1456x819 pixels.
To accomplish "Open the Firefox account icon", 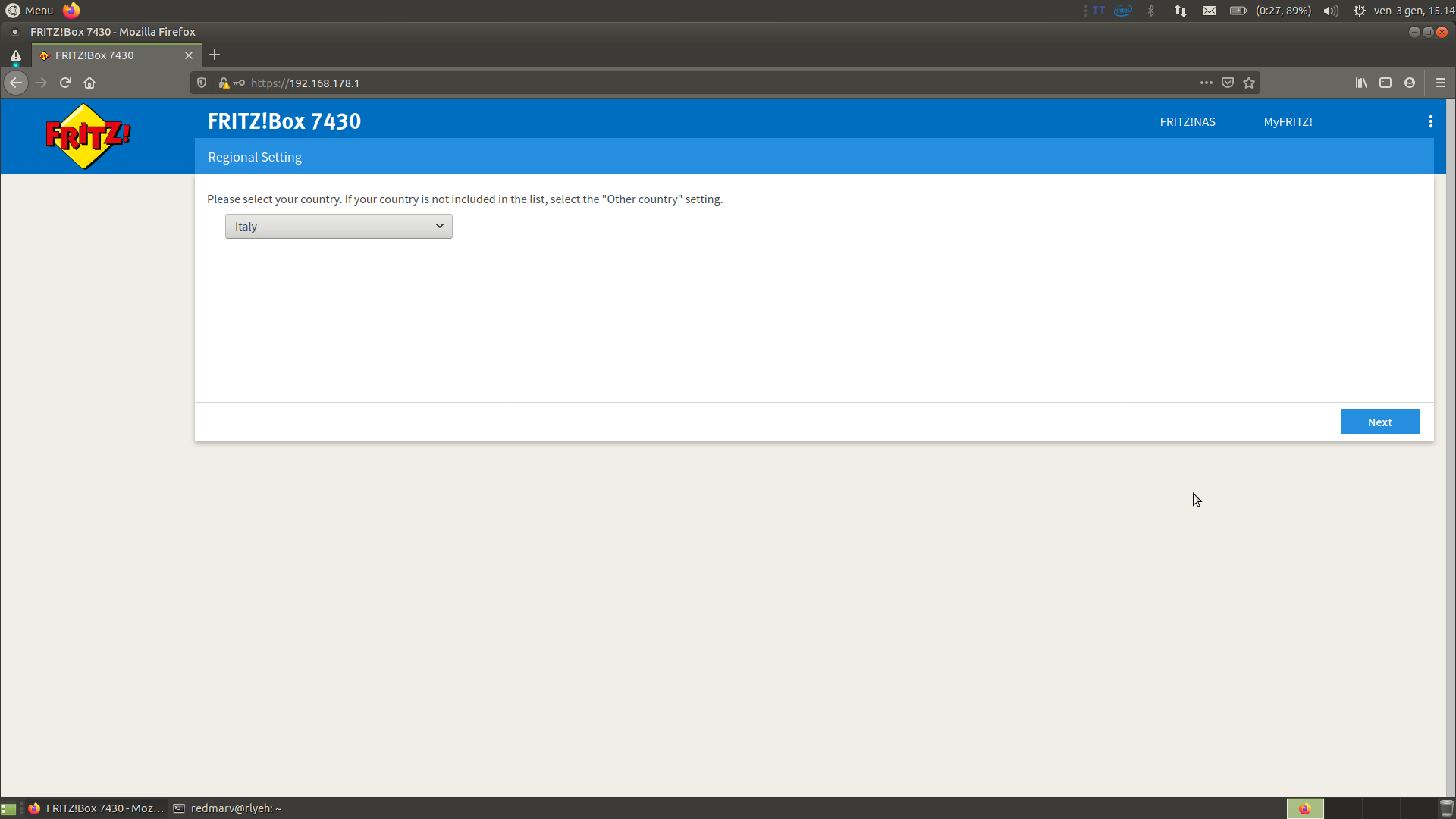I will tap(1410, 83).
